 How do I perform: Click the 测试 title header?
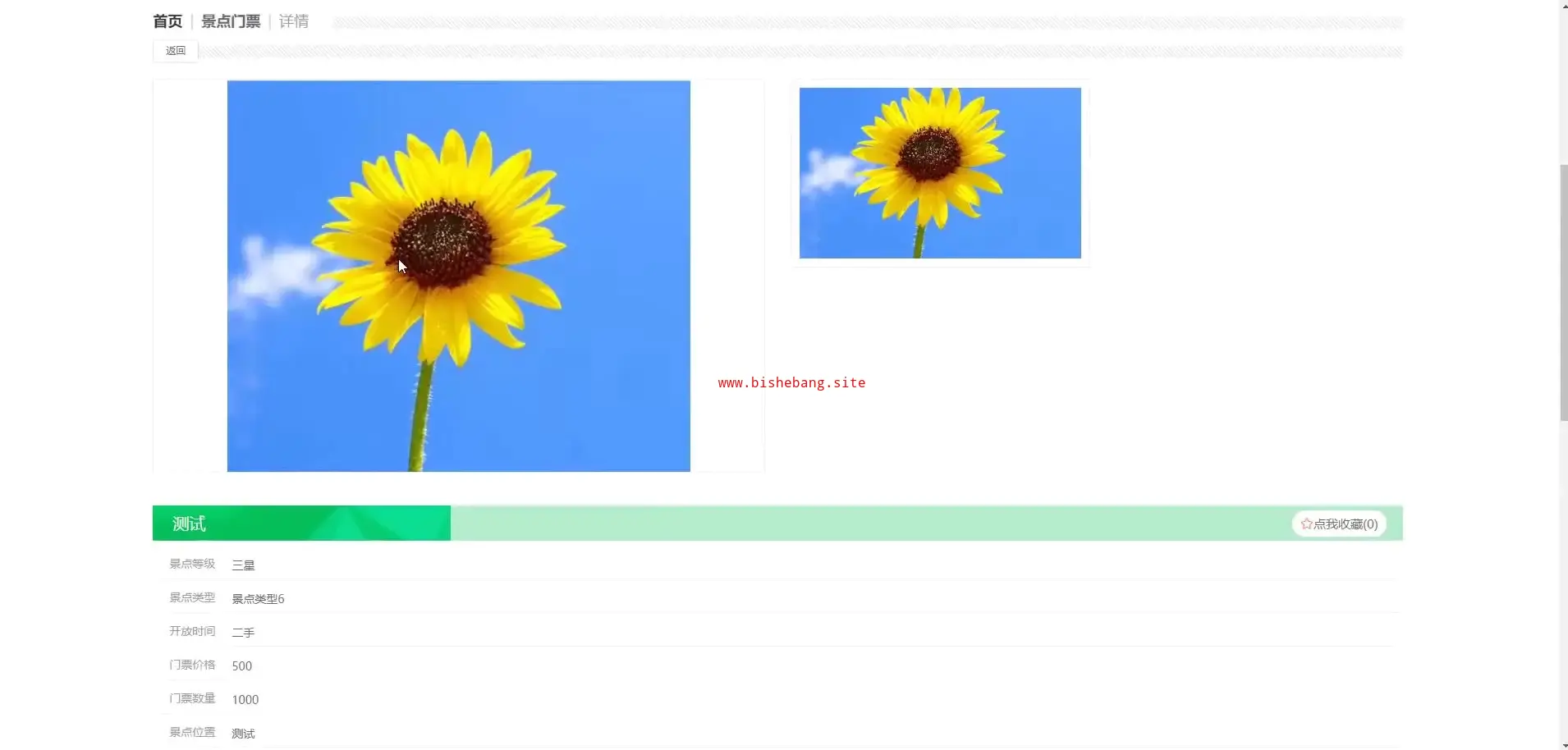[x=189, y=524]
